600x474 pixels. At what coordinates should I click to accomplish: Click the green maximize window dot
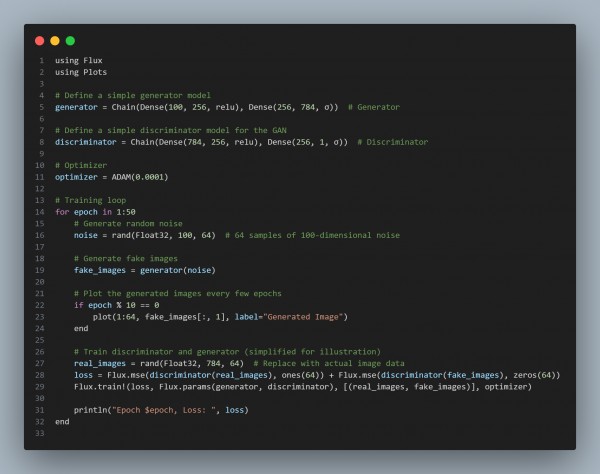pyautogui.click(x=70, y=41)
